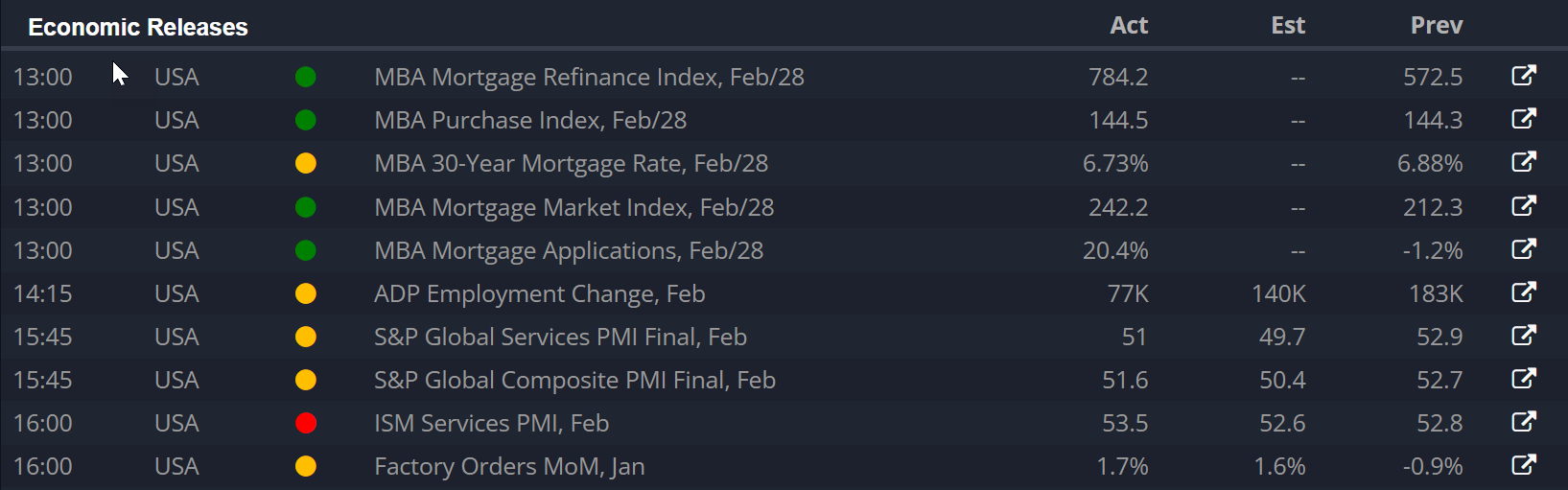This screenshot has height=490, width=1568.
Task: Click the Est column header
Action: point(1288,26)
